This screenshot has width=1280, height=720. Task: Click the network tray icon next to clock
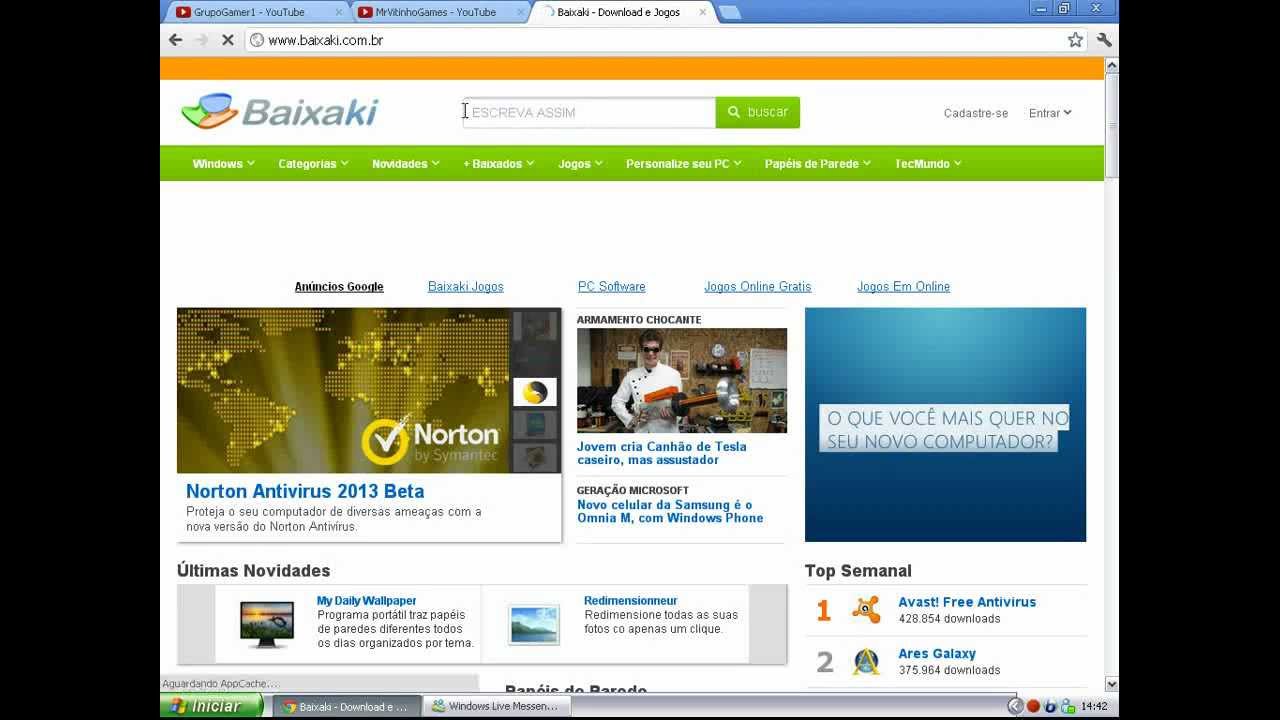1067,706
